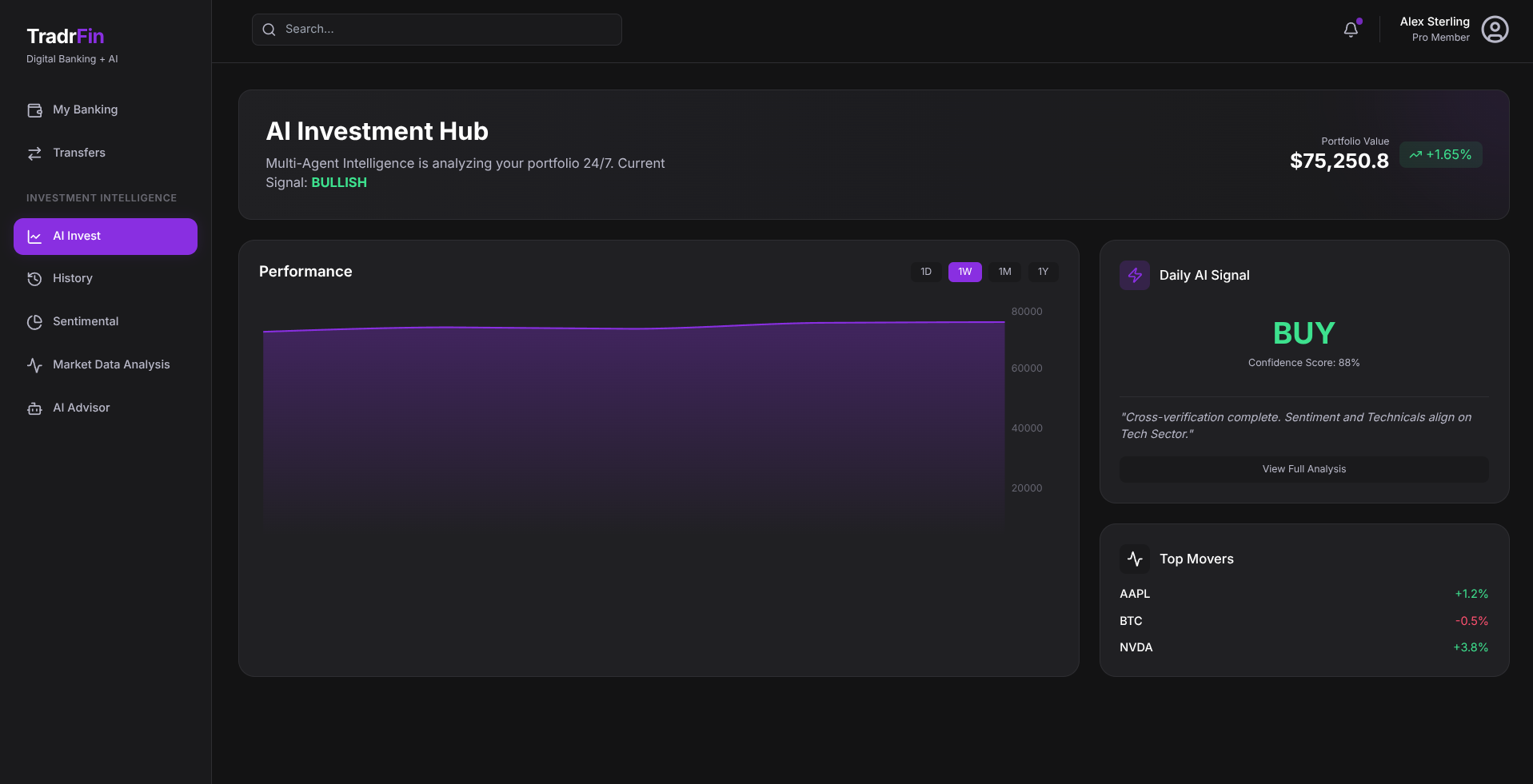
Task: Click the -0.5% BTC change value
Action: (1471, 621)
